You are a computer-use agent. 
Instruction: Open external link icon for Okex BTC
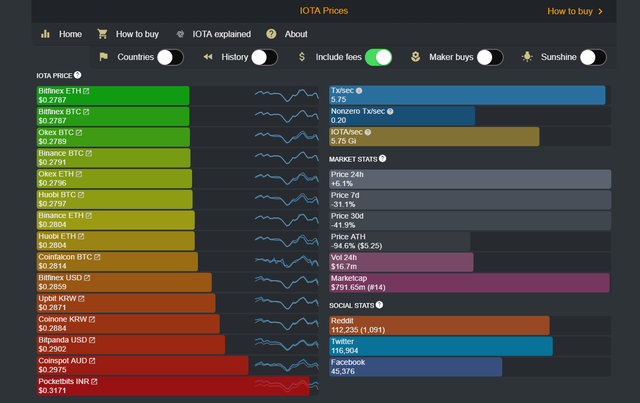coord(79,133)
